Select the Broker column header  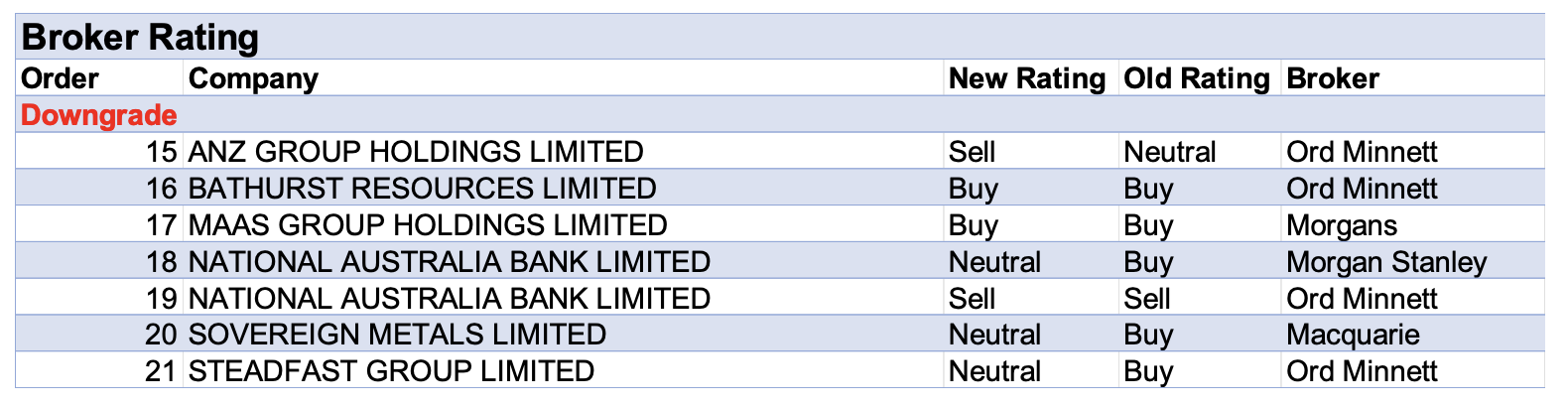1333,78
